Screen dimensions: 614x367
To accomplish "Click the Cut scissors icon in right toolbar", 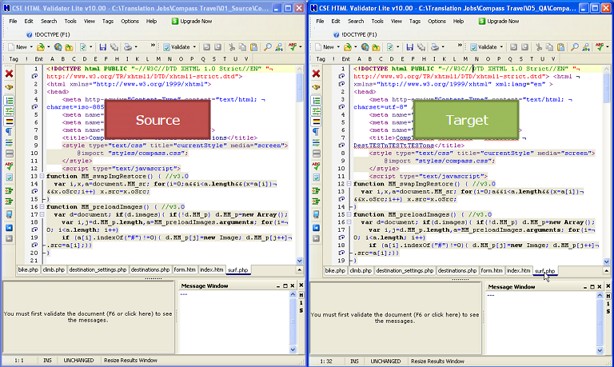I will [538, 47].
